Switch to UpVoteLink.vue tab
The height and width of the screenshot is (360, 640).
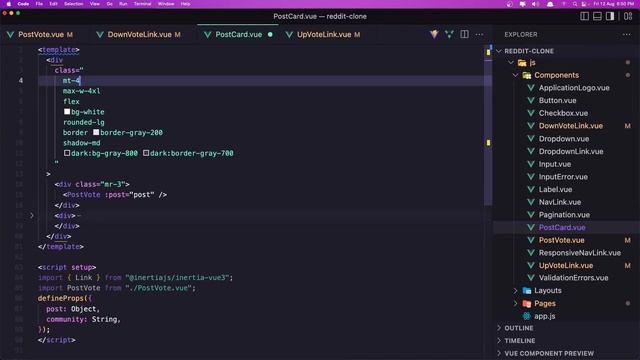pyautogui.click(x=324, y=35)
